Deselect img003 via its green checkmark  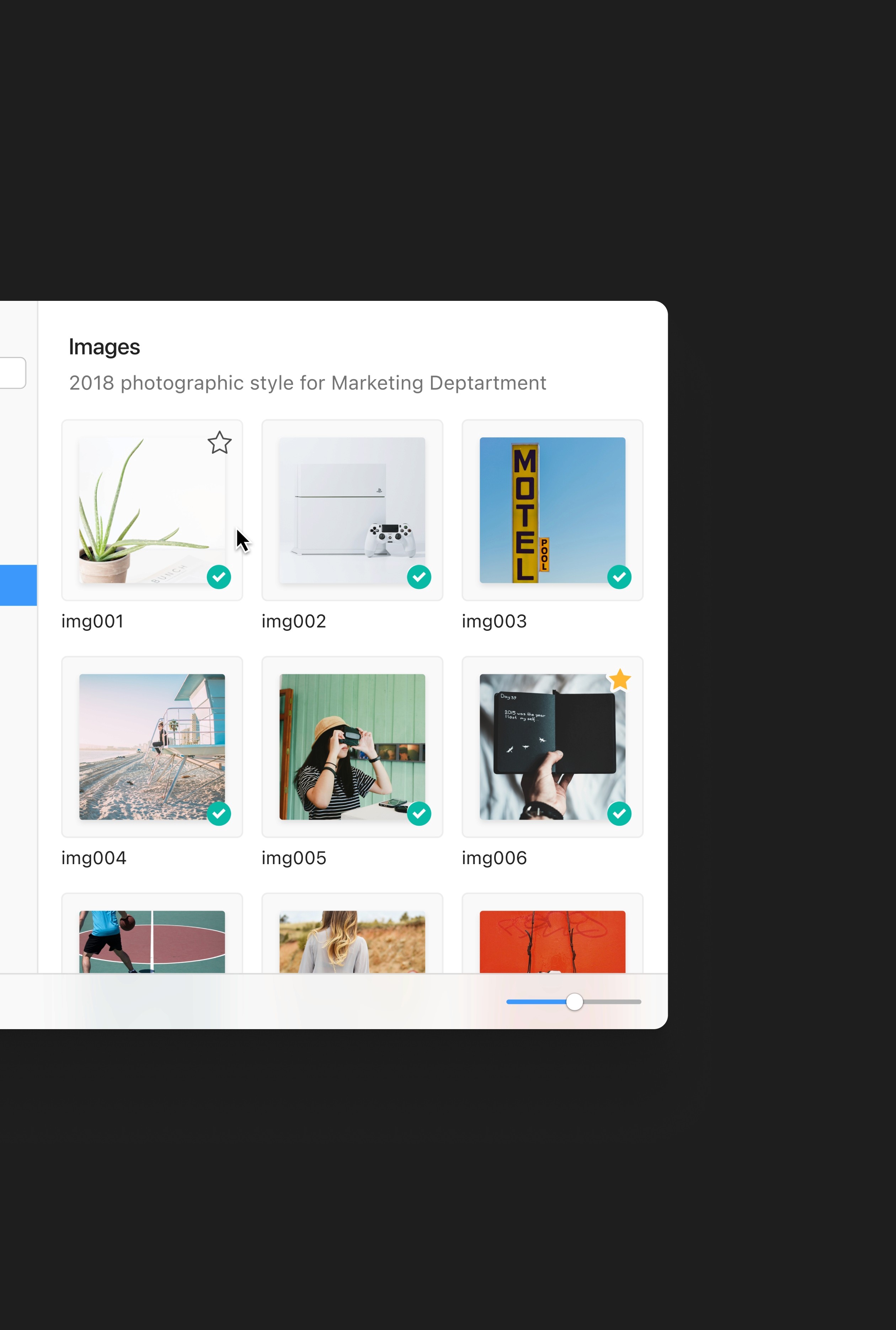click(x=619, y=577)
